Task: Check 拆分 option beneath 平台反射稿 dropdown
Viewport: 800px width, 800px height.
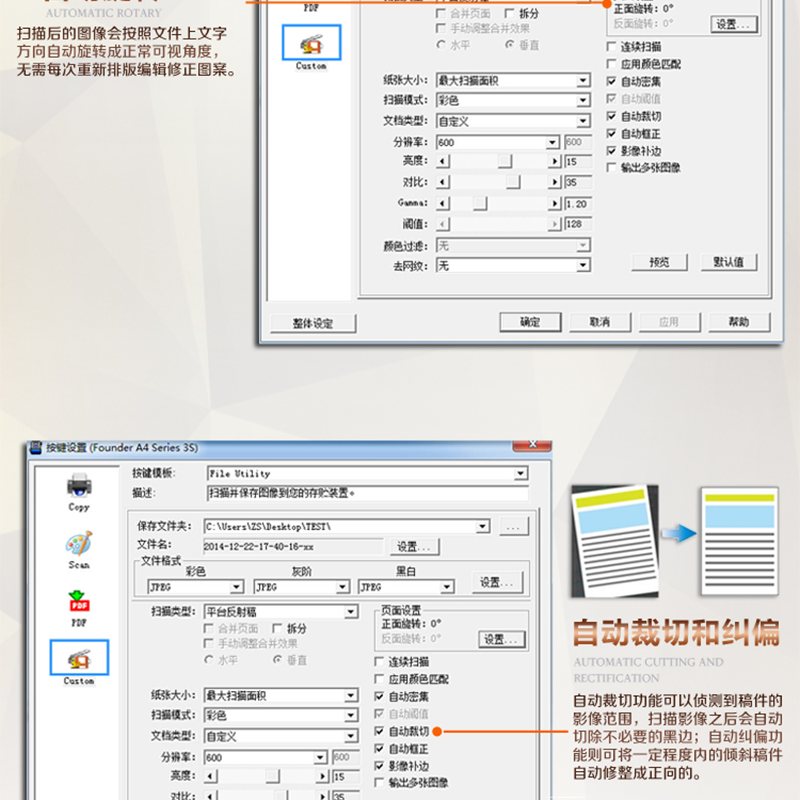Action: point(279,629)
